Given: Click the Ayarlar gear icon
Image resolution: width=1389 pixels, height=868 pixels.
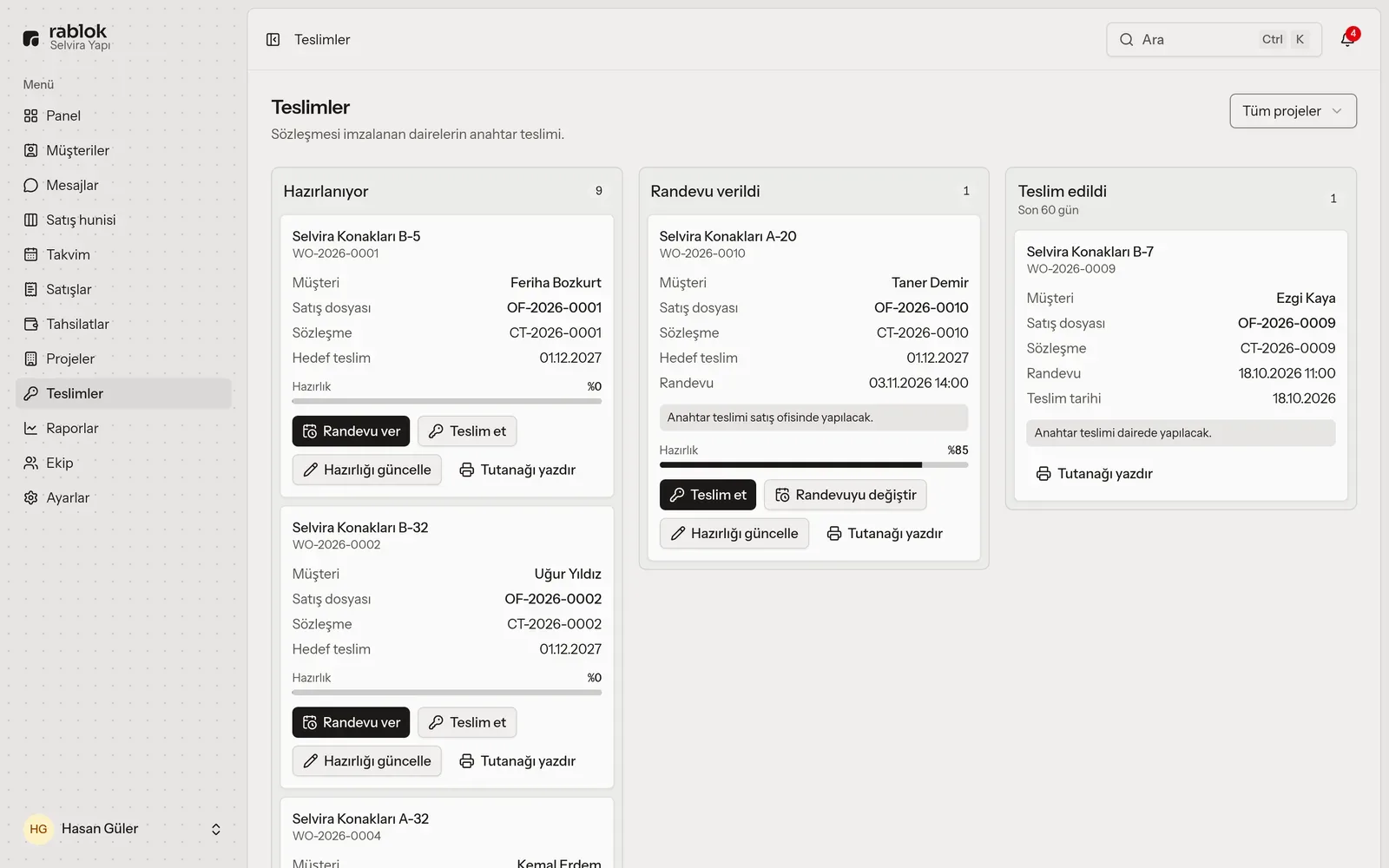Looking at the screenshot, I should [x=31, y=497].
